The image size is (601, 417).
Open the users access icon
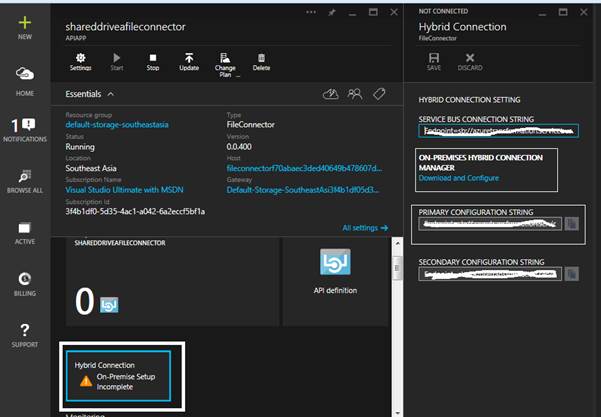[x=355, y=94]
